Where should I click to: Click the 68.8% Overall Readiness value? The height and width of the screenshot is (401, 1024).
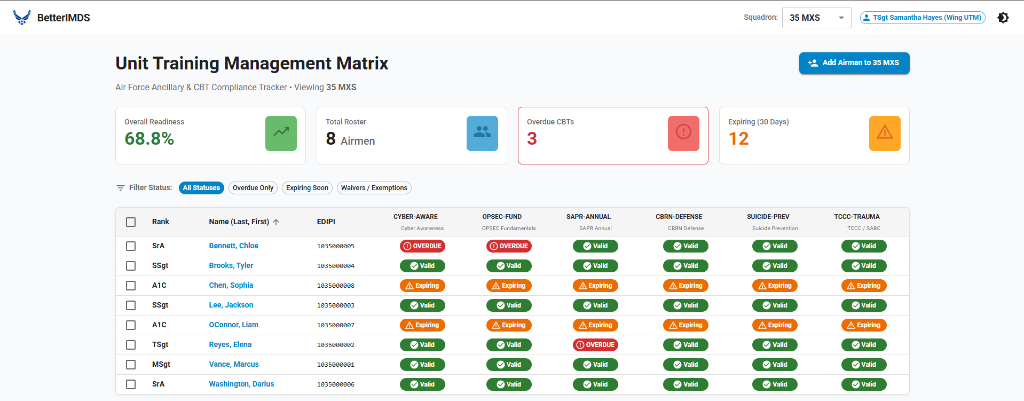click(x=149, y=138)
